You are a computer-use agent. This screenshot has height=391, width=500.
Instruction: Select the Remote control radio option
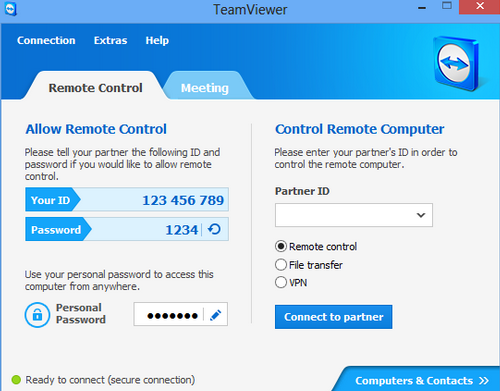281,246
